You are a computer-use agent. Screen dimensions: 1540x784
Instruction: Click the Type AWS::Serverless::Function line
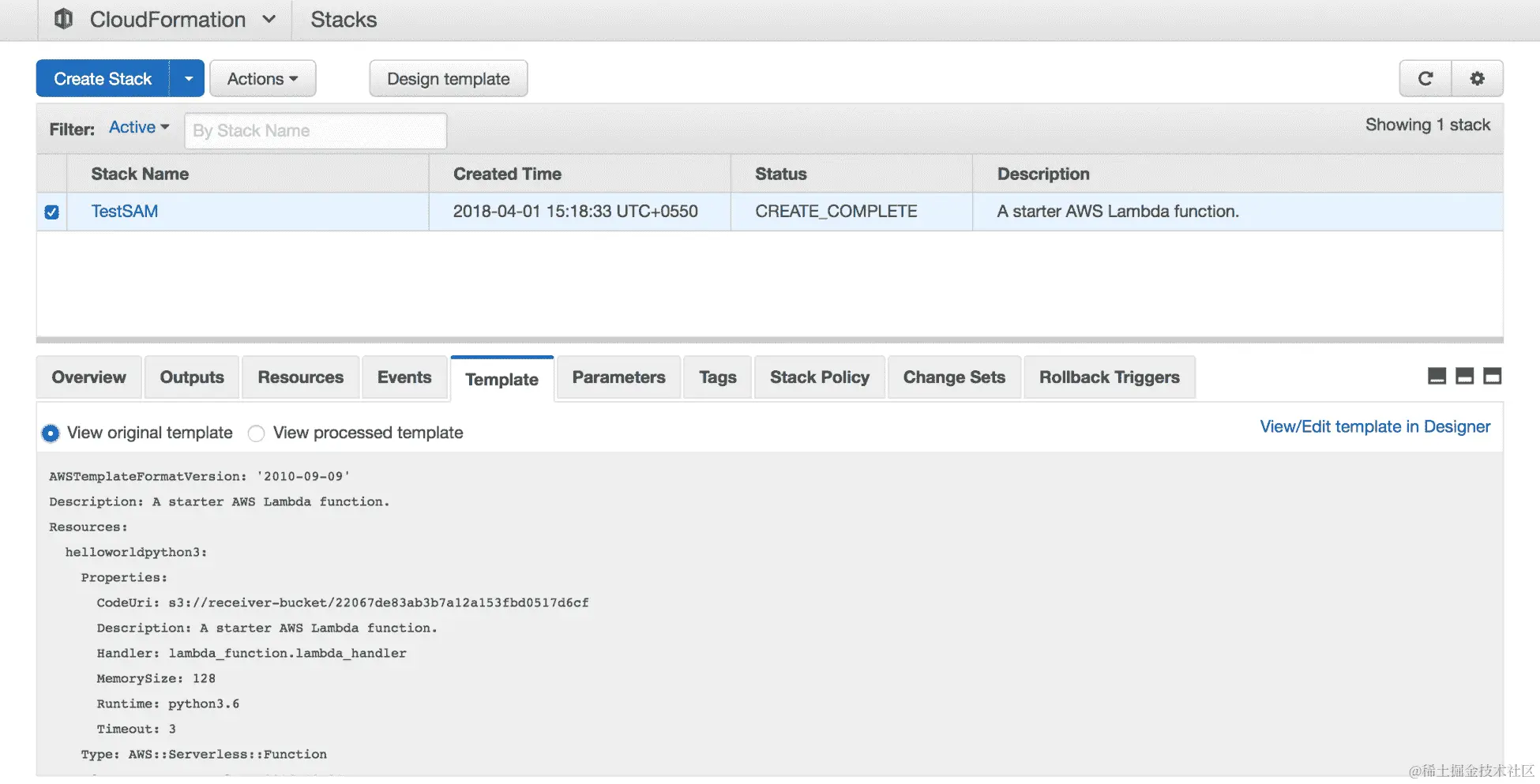click(x=204, y=754)
